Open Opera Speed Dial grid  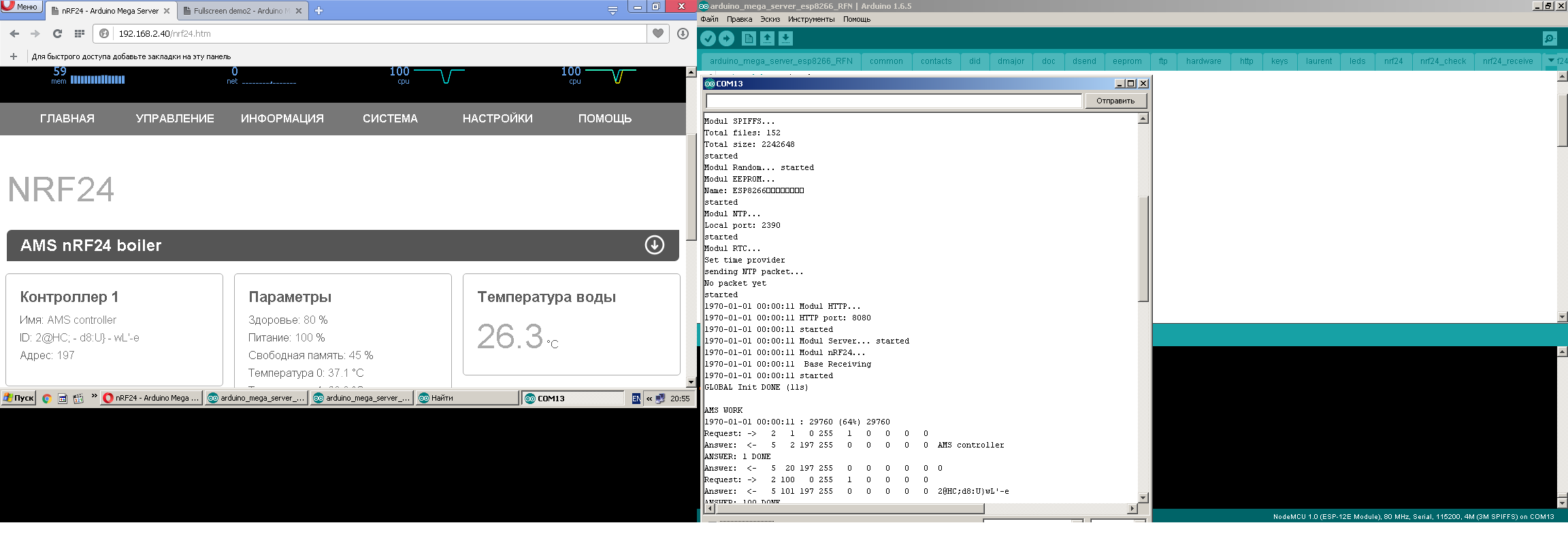pyautogui.click(x=79, y=33)
